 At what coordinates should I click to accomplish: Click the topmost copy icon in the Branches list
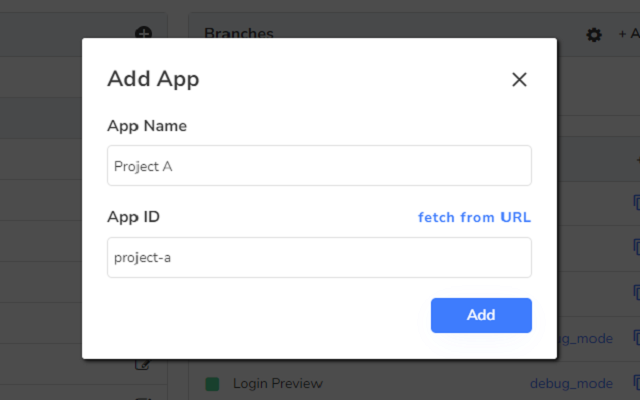(x=636, y=202)
